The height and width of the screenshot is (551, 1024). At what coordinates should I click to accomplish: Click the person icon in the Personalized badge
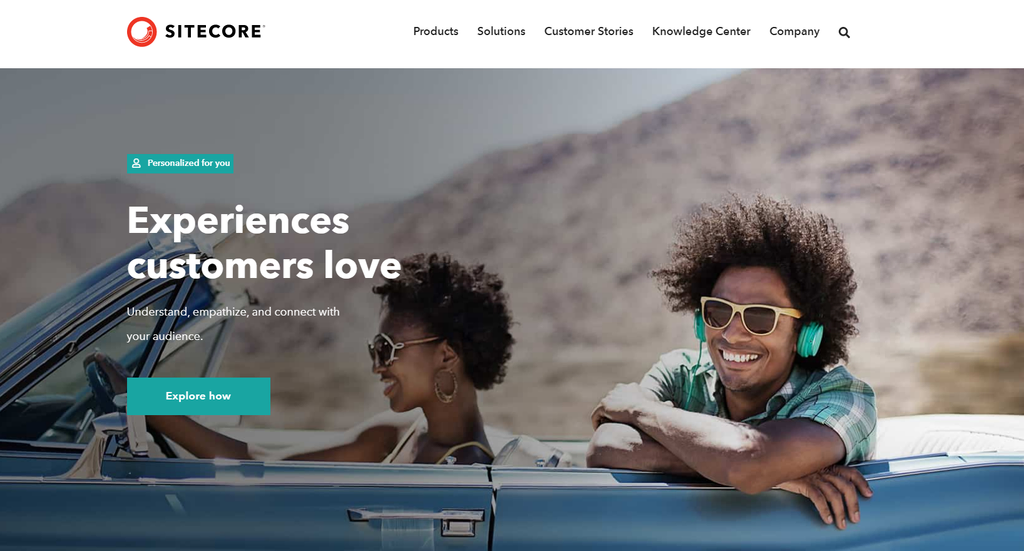point(136,163)
